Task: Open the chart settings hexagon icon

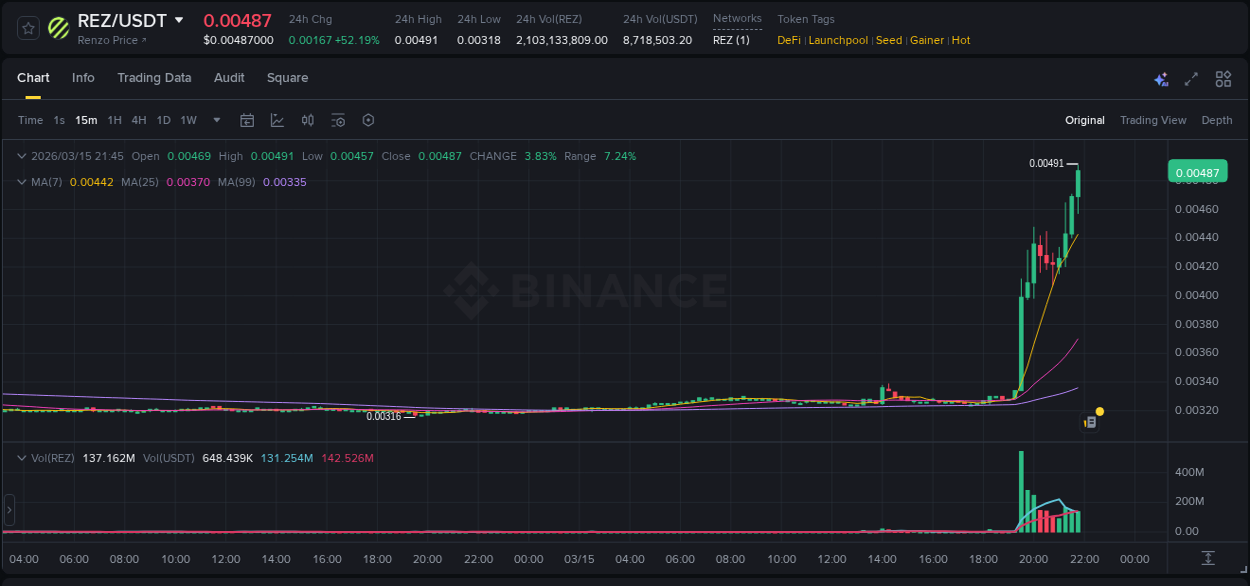Action: 368,120
